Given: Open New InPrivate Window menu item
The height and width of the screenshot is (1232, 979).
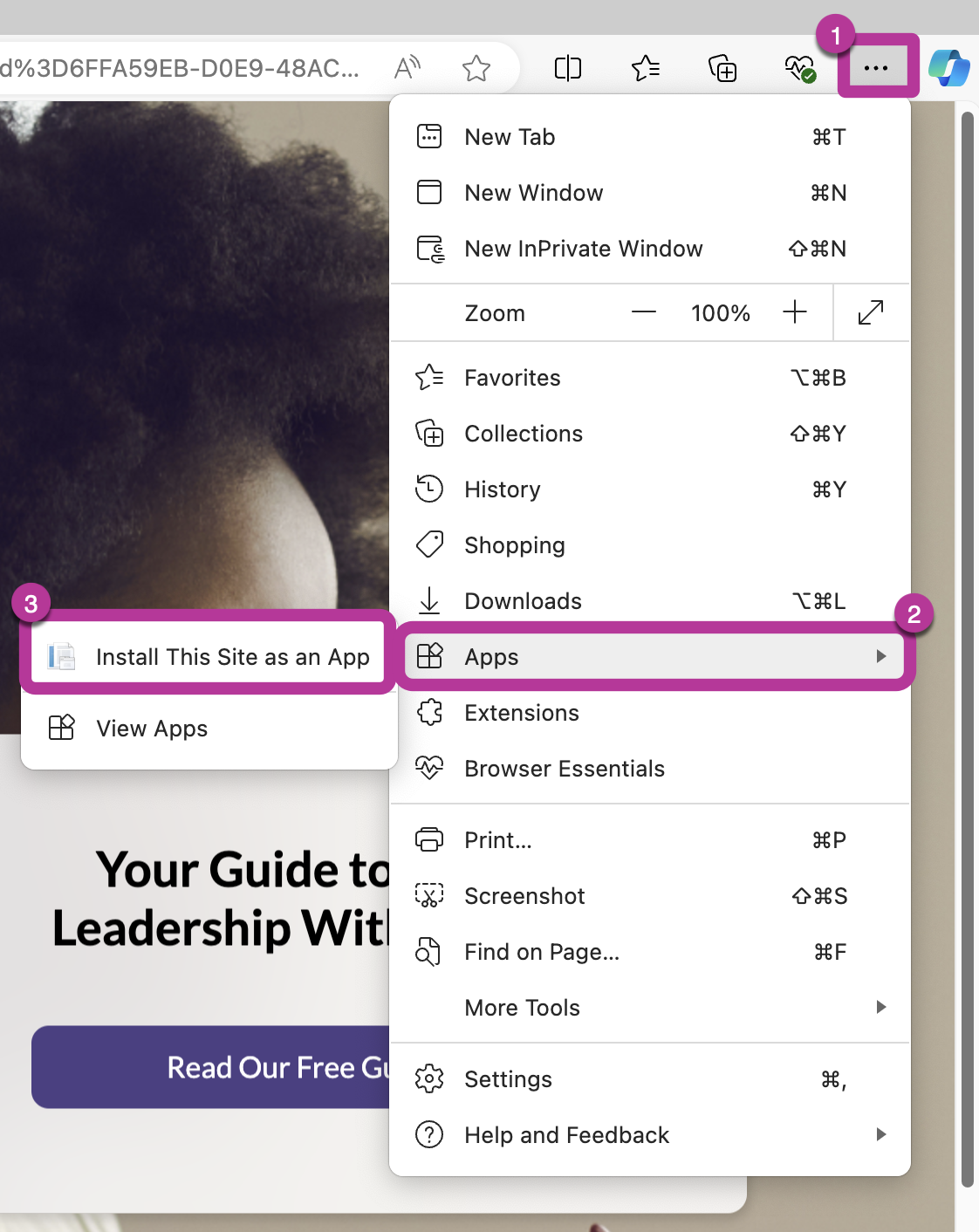Looking at the screenshot, I should [x=650, y=249].
